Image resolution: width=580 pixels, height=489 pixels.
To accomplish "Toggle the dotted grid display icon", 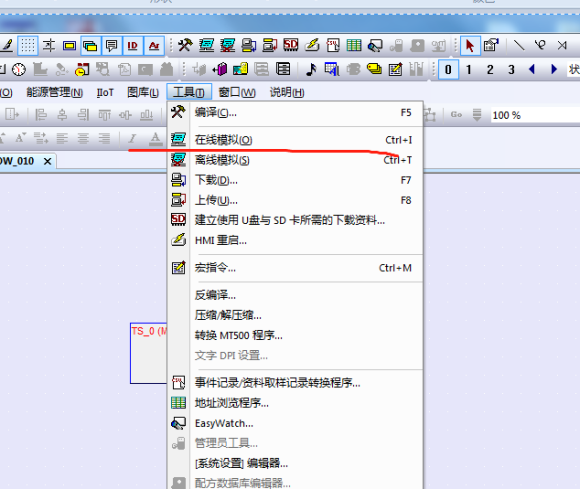I will point(28,46).
